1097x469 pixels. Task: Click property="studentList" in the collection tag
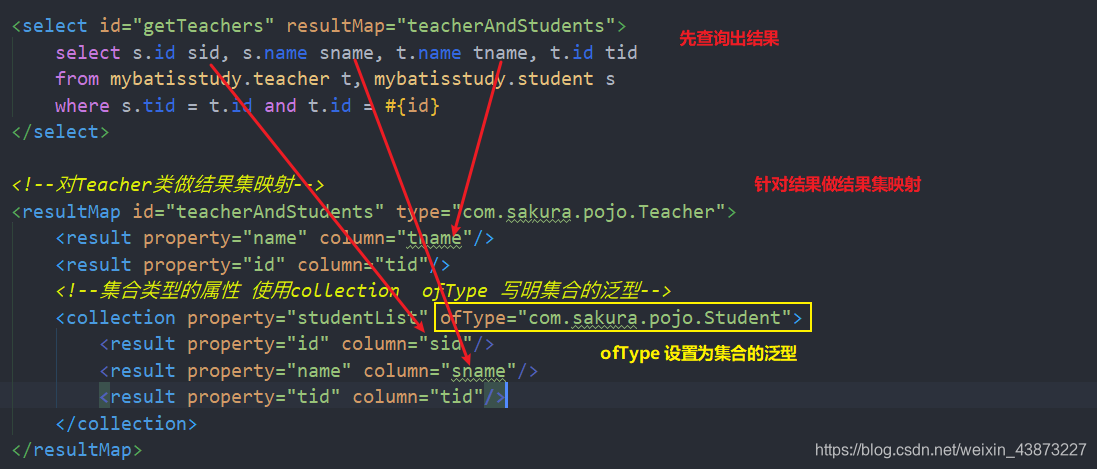coord(308,318)
